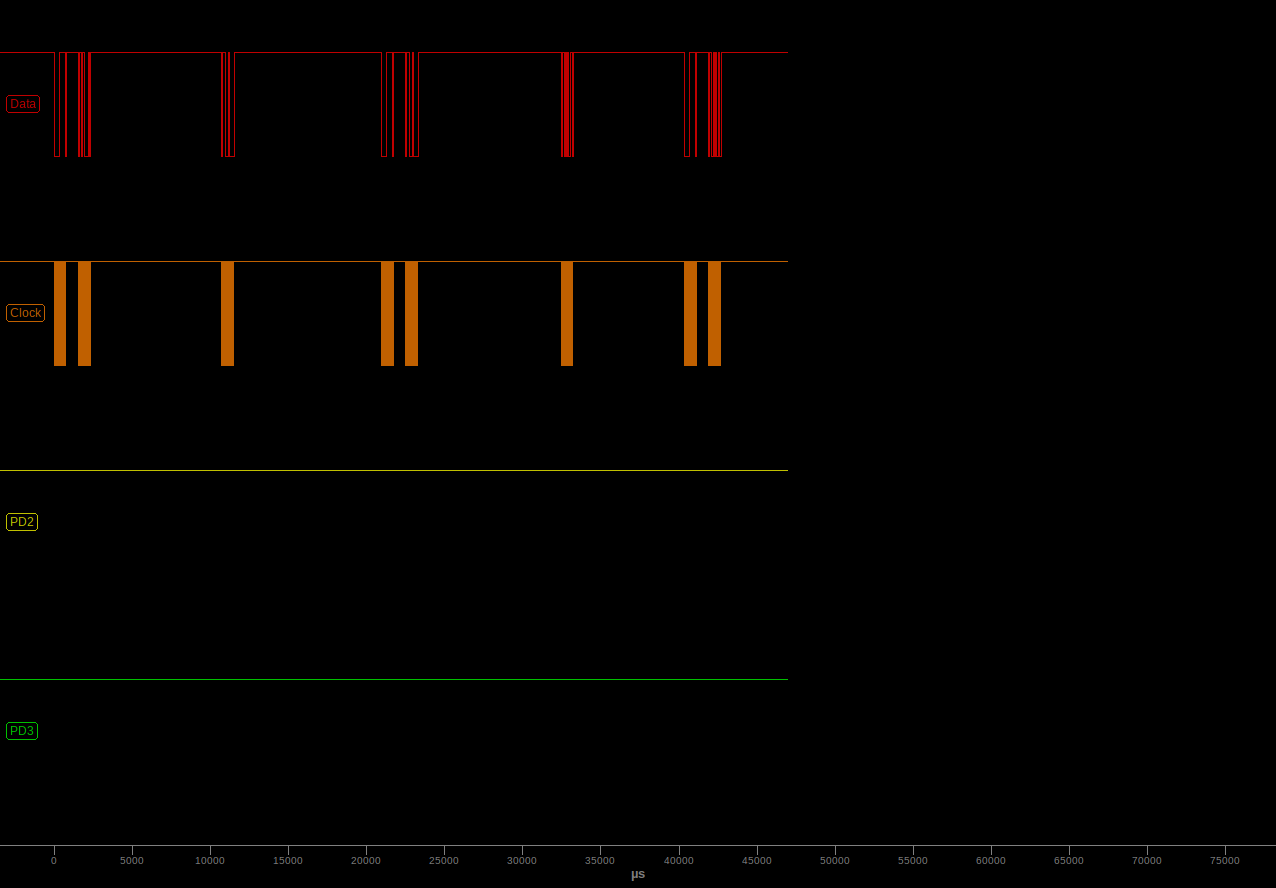The height and width of the screenshot is (888, 1276).
Task: Click the 40000 tick on time axis
Action: tap(679, 860)
